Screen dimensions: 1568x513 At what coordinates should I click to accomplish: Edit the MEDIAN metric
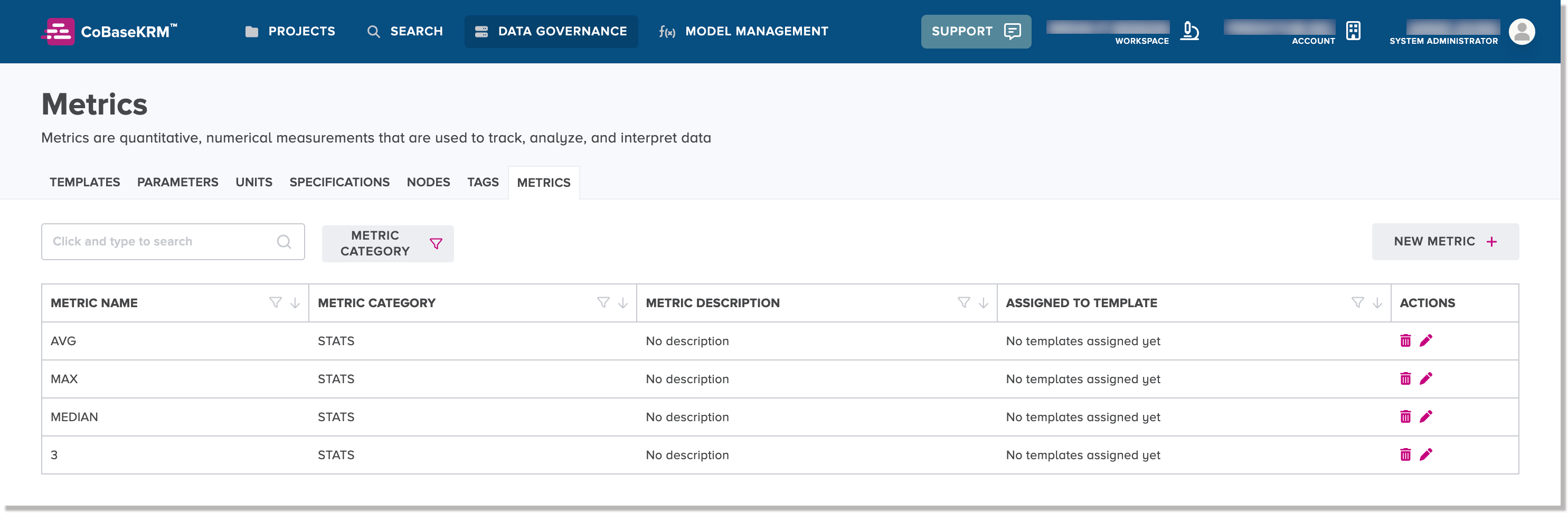pyautogui.click(x=1425, y=417)
